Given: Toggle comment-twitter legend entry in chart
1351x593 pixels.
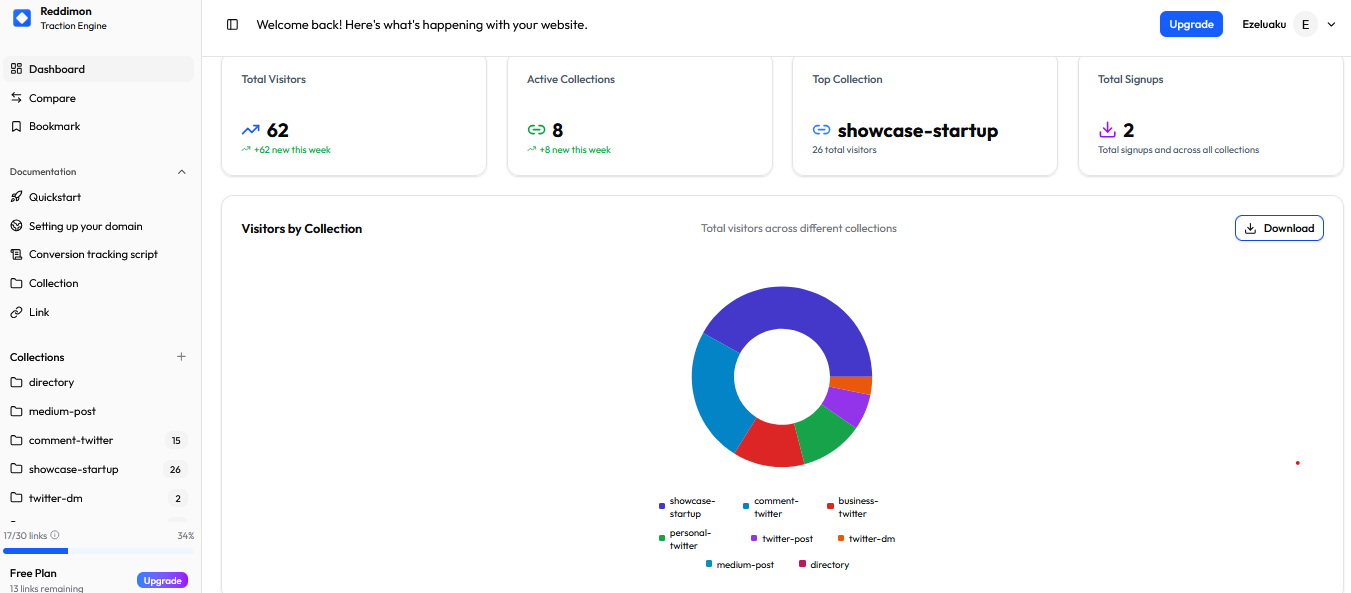Looking at the screenshot, I should 770,507.
